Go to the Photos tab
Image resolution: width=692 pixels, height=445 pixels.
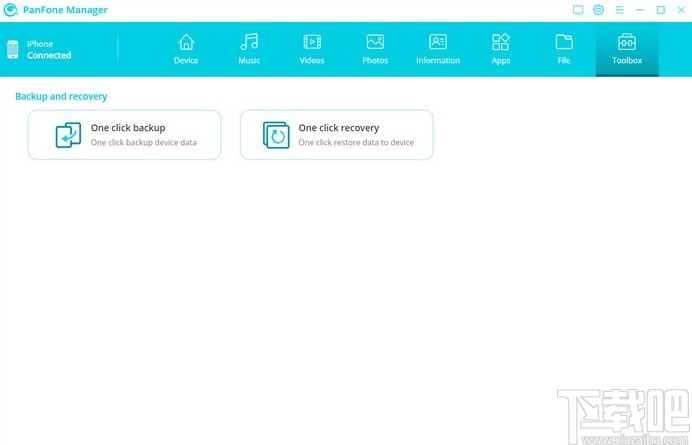tap(375, 49)
